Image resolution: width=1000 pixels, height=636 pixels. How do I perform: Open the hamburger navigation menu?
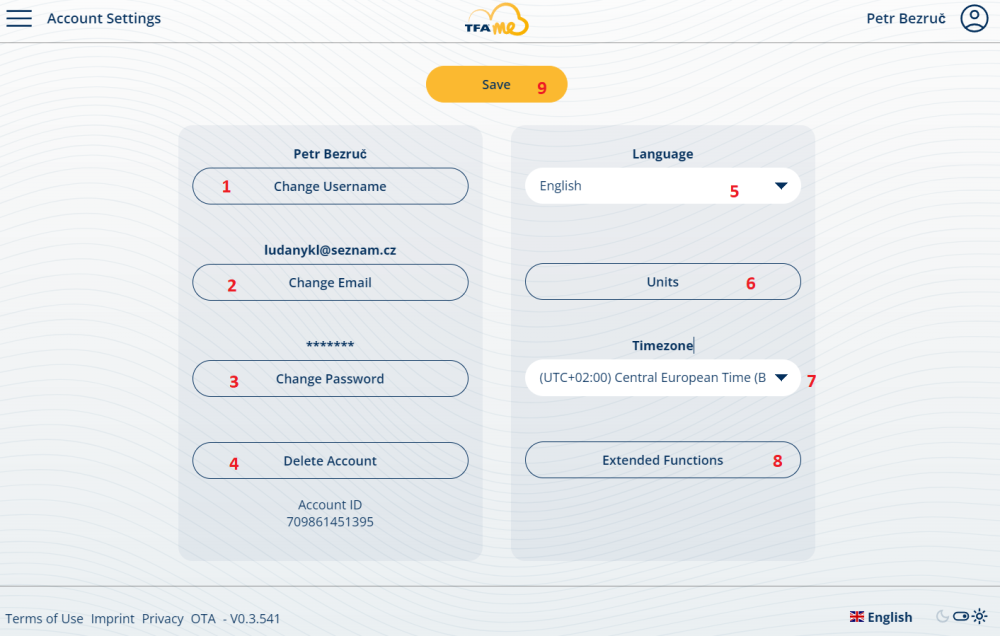pos(19,18)
